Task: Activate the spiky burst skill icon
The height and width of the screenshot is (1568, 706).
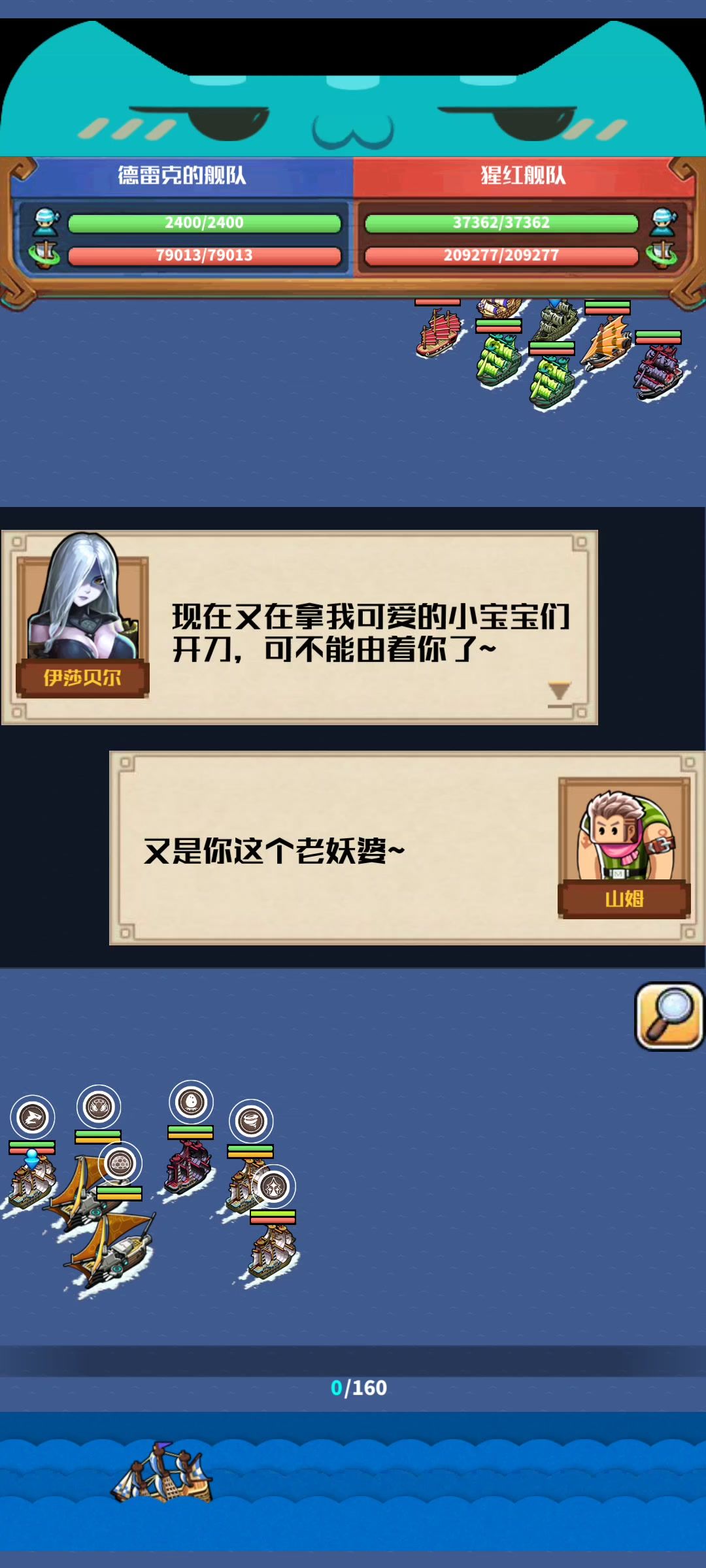Action: (273, 1186)
